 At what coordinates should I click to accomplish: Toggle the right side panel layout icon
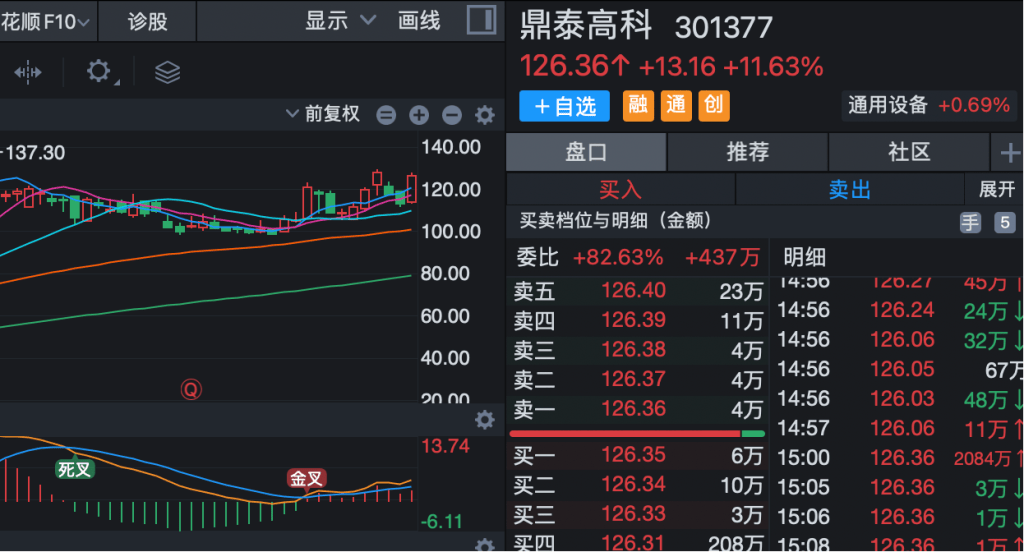481,20
